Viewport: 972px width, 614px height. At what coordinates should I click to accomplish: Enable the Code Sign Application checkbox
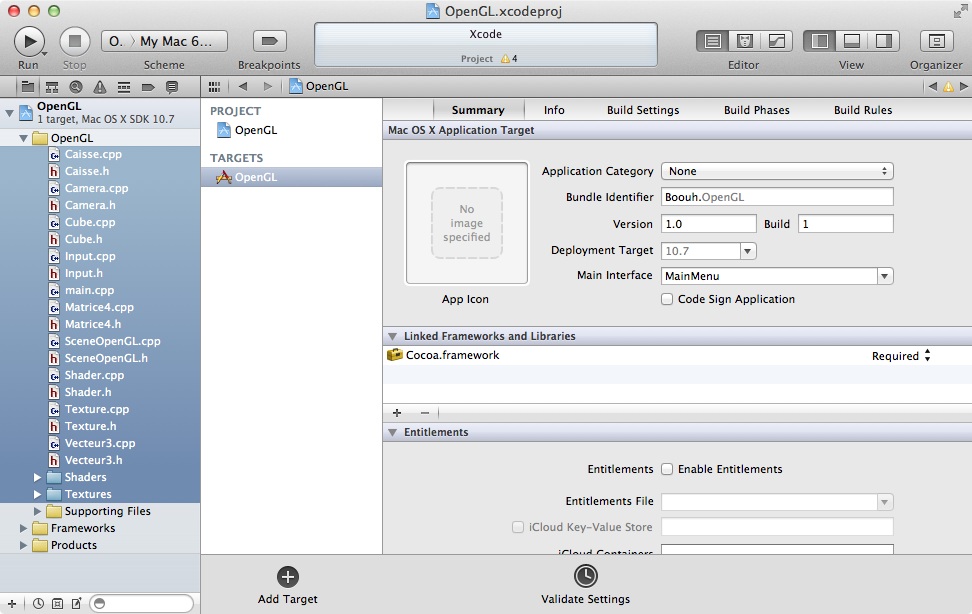667,299
